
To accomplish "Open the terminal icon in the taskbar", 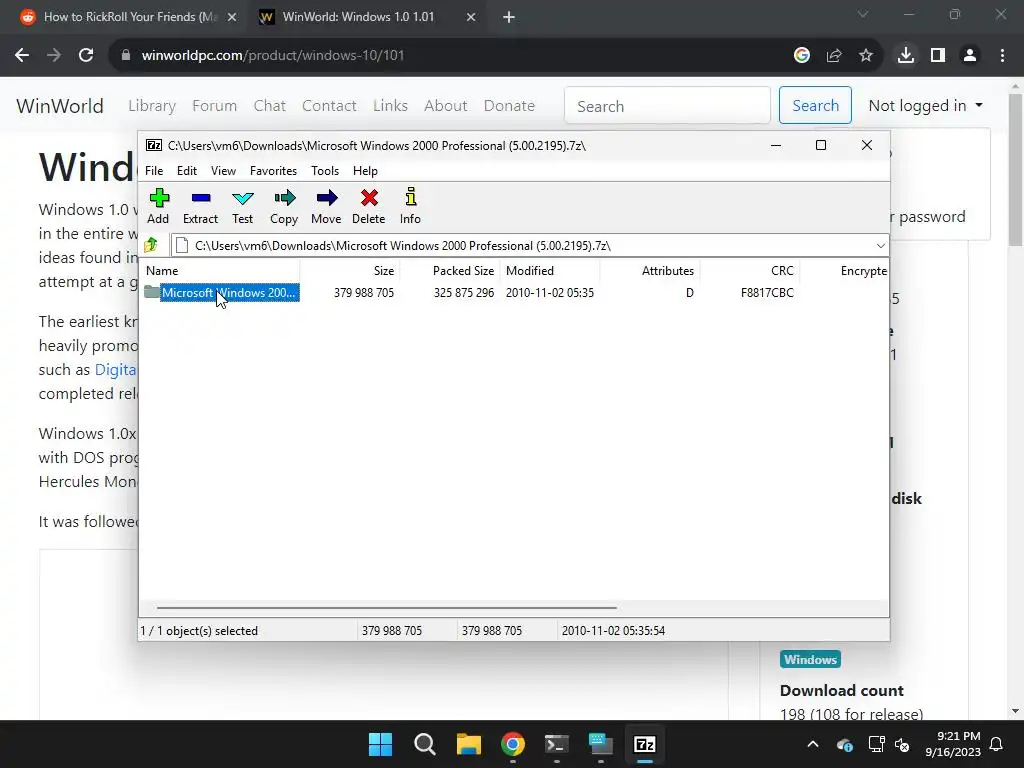I will tap(556, 744).
